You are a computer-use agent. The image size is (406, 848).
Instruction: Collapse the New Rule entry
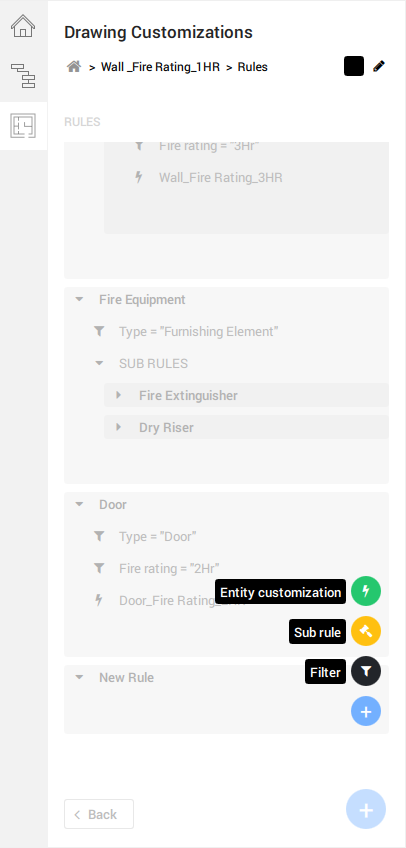(x=79, y=677)
